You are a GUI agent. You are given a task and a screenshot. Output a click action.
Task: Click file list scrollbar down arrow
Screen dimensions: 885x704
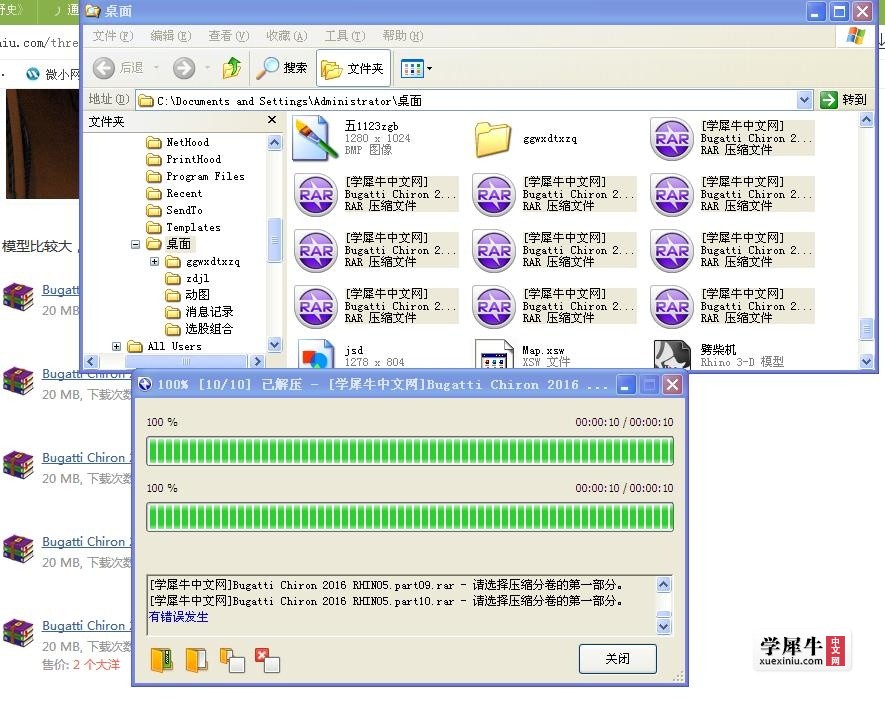pyautogui.click(x=866, y=361)
